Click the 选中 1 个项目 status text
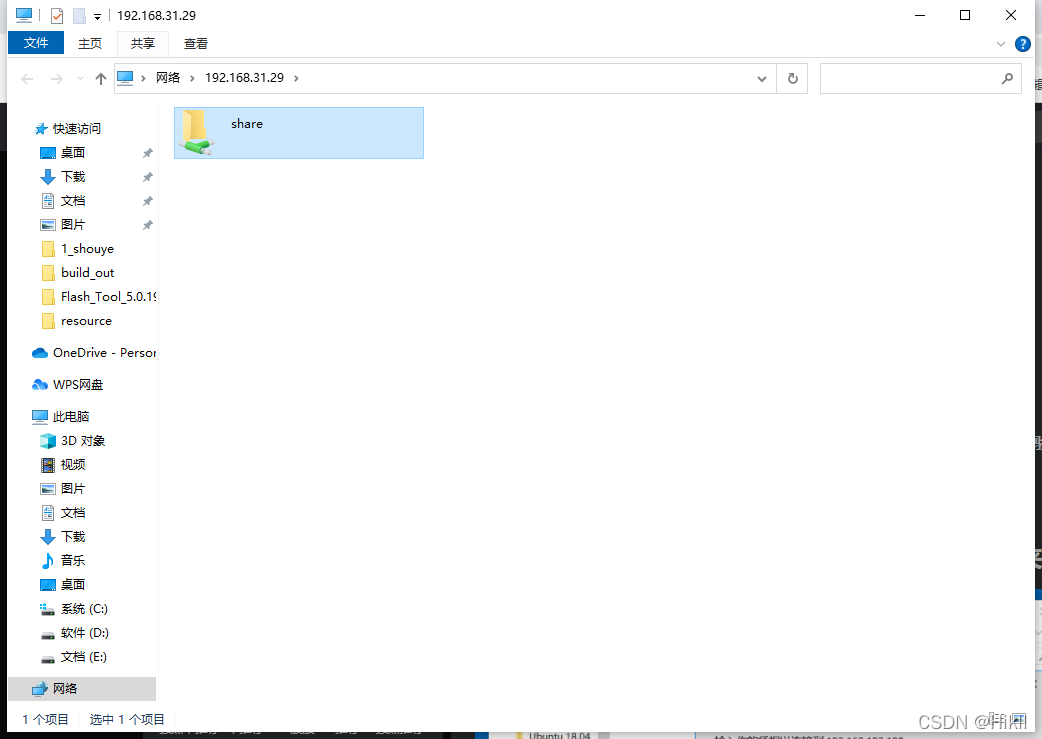Image resolution: width=1042 pixels, height=739 pixels. pos(127,719)
